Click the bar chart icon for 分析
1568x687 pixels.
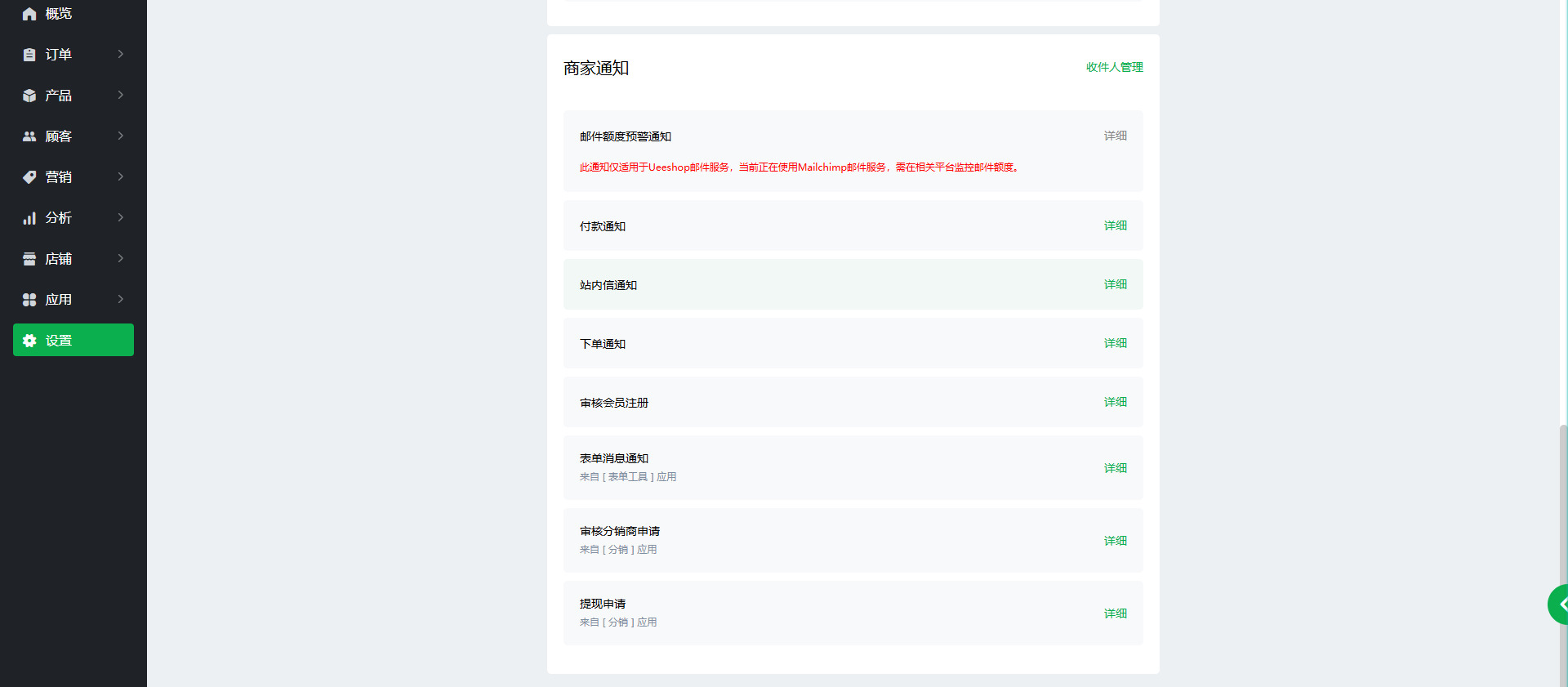coord(29,218)
